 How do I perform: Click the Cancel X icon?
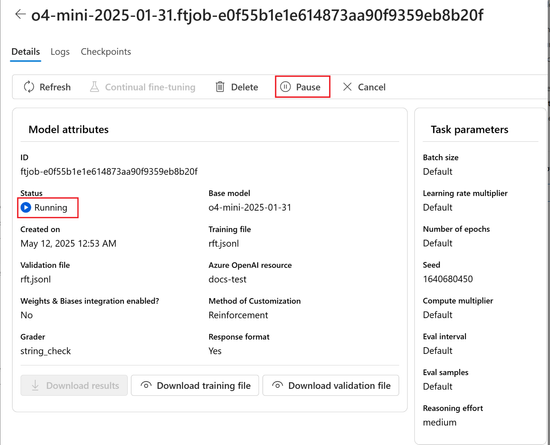pos(347,87)
